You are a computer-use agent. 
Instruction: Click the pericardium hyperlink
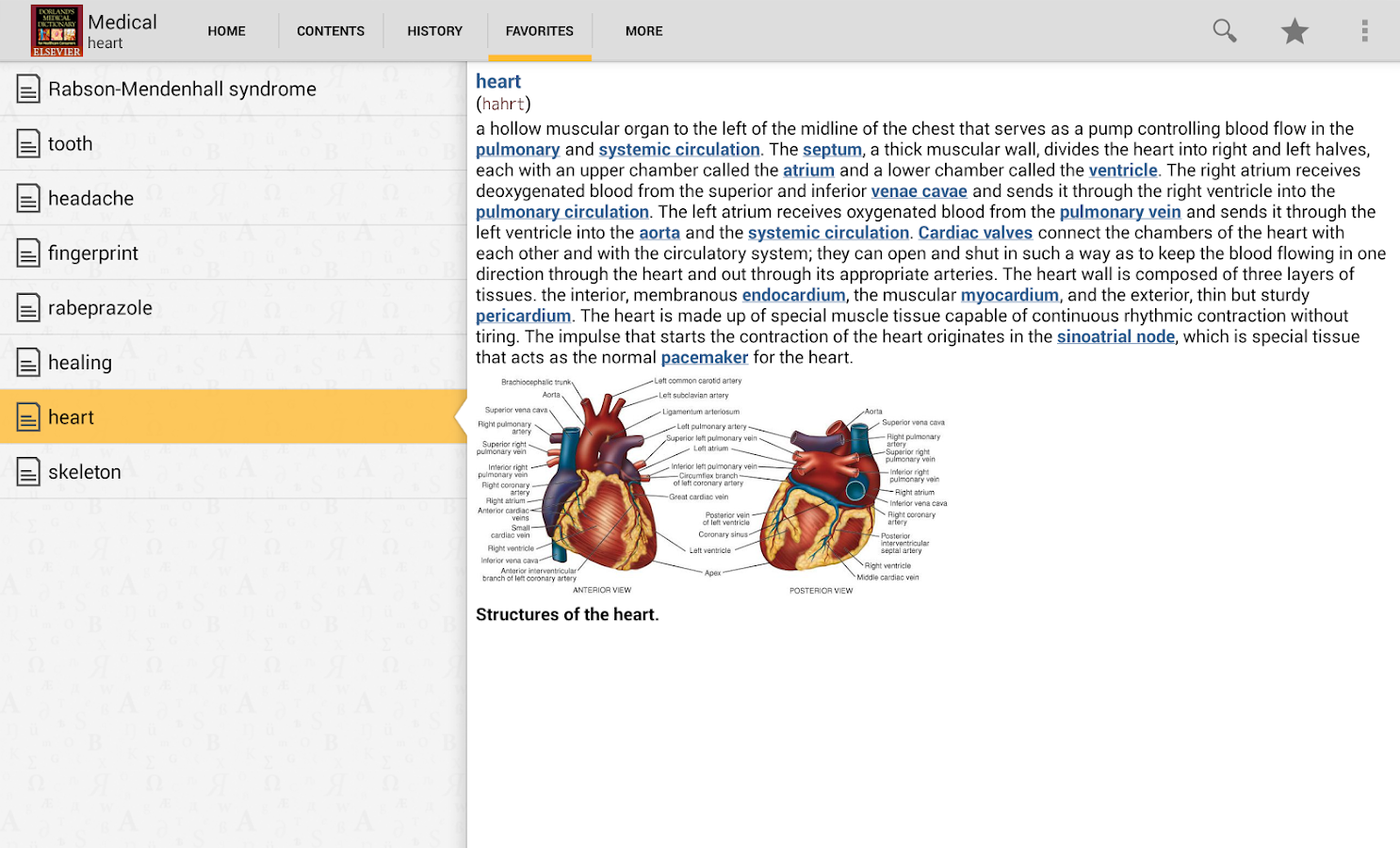click(523, 315)
